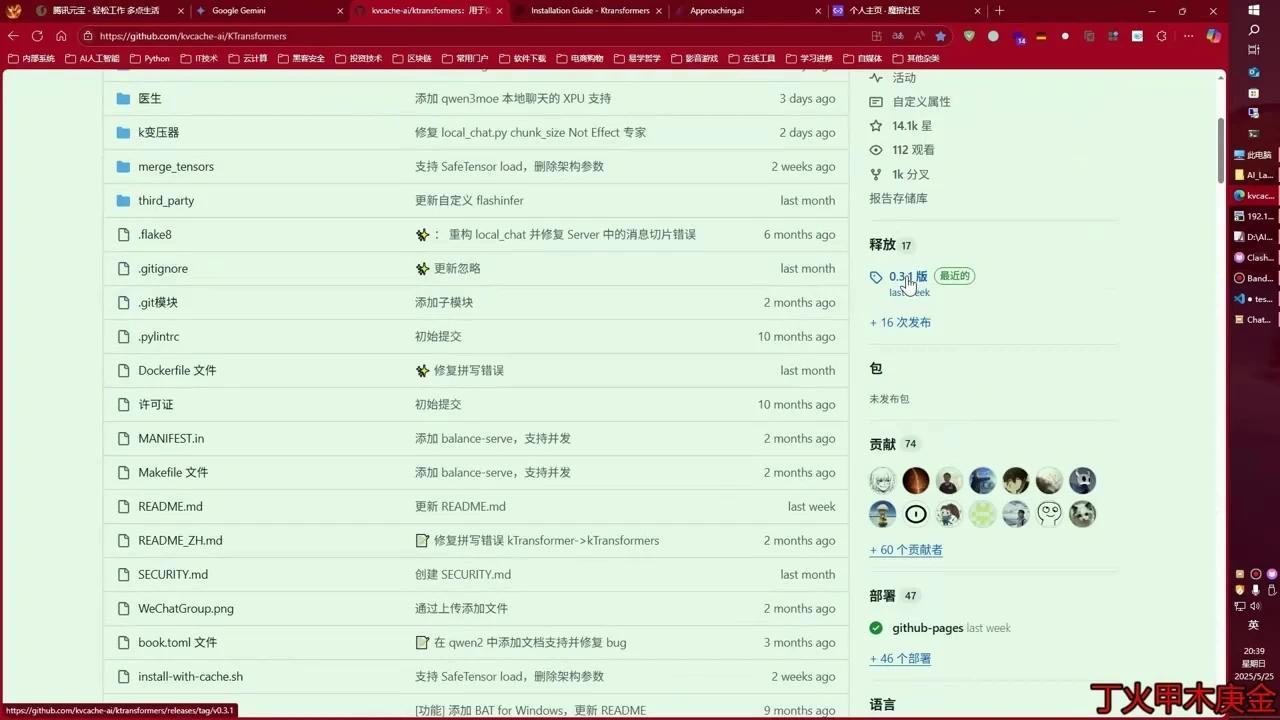Click the translate icon in the address bar
Viewport: 1280px width, 720px height.
coord(898,36)
